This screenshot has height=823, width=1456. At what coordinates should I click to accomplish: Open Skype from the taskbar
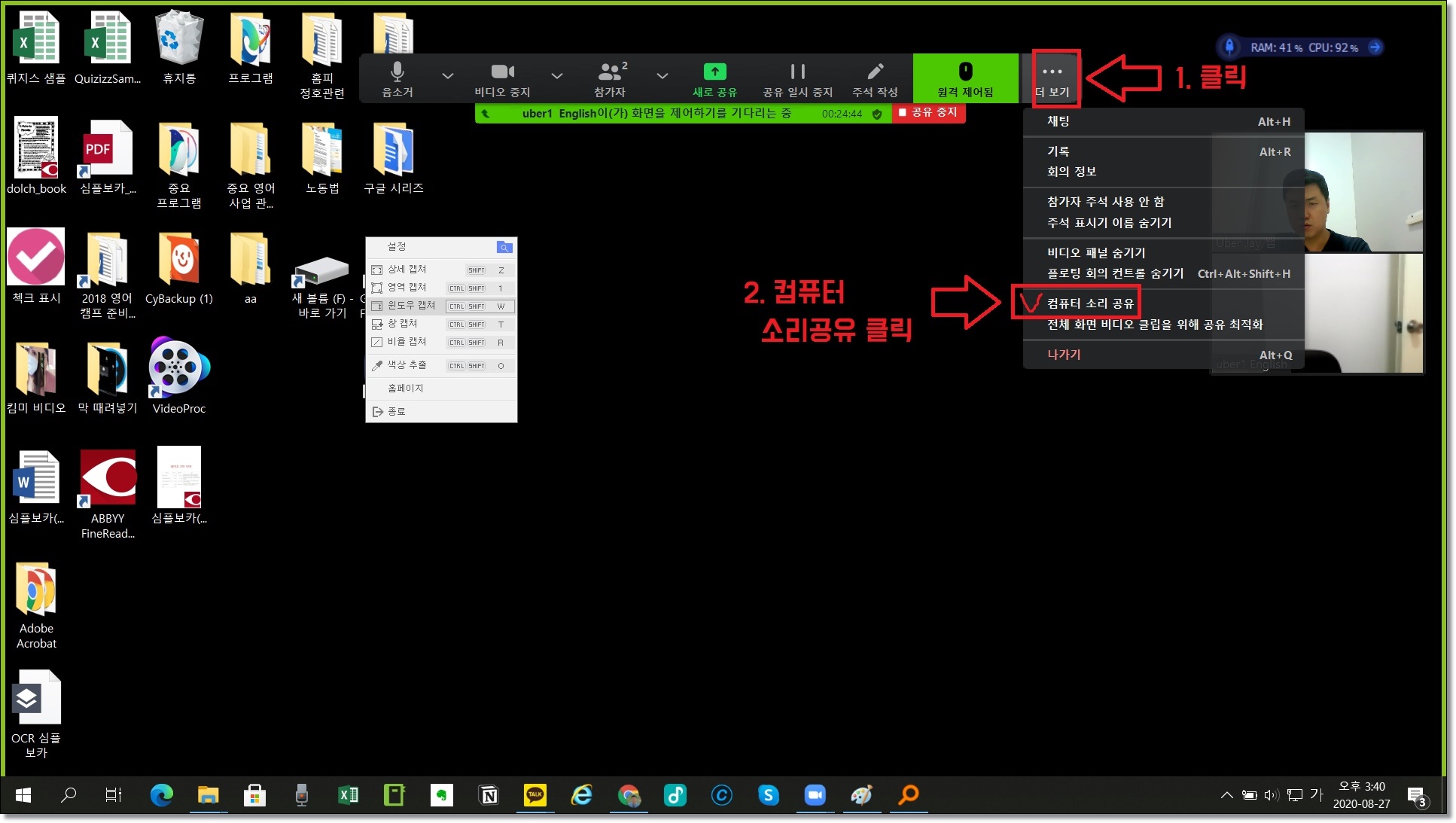(x=768, y=795)
